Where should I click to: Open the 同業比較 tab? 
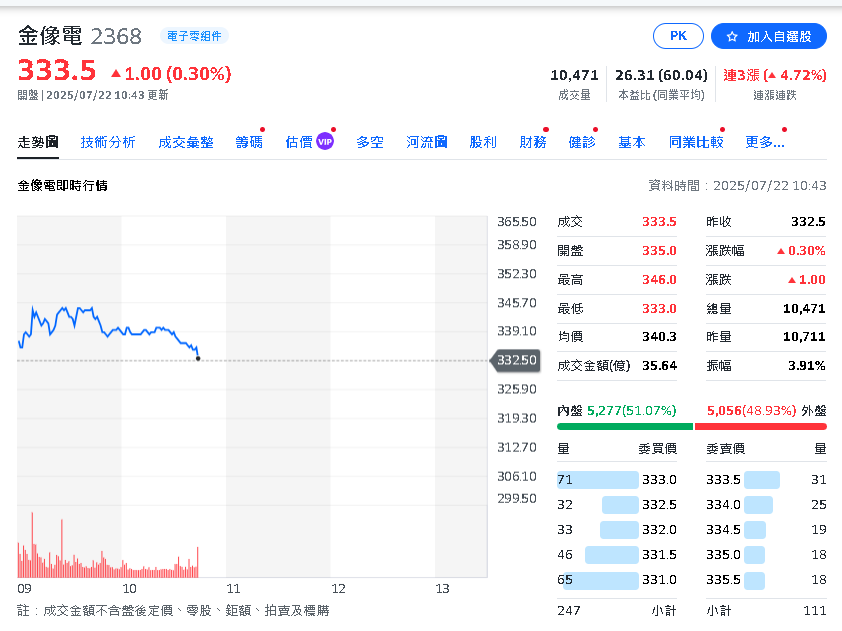click(x=696, y=142)
